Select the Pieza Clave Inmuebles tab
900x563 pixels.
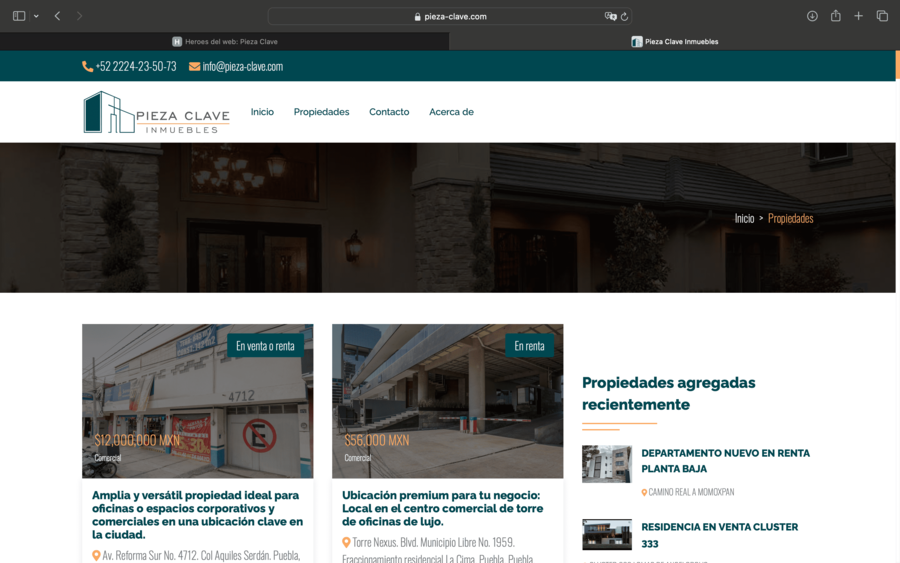pos(674,41)
